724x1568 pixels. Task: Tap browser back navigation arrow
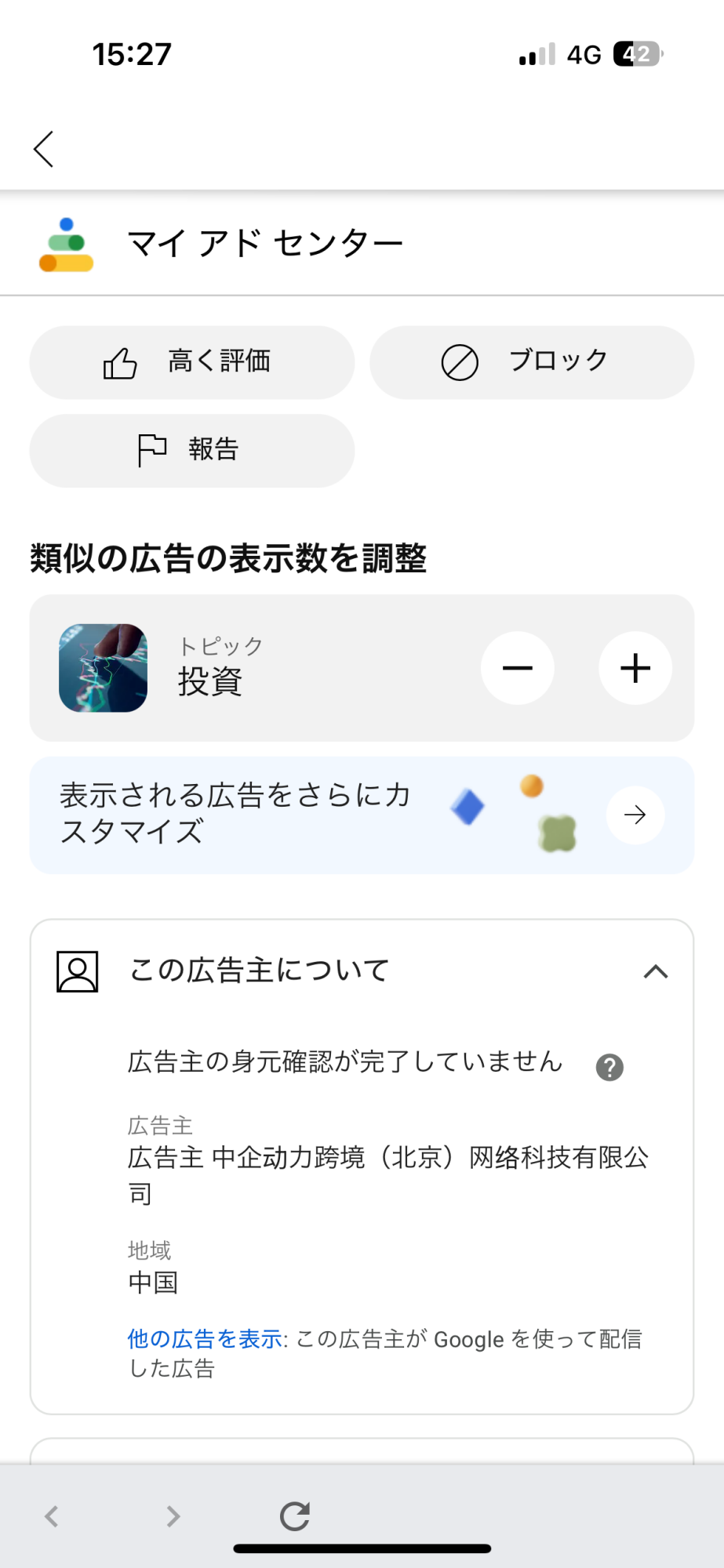pyautogui.click(x=52, y=1516)
